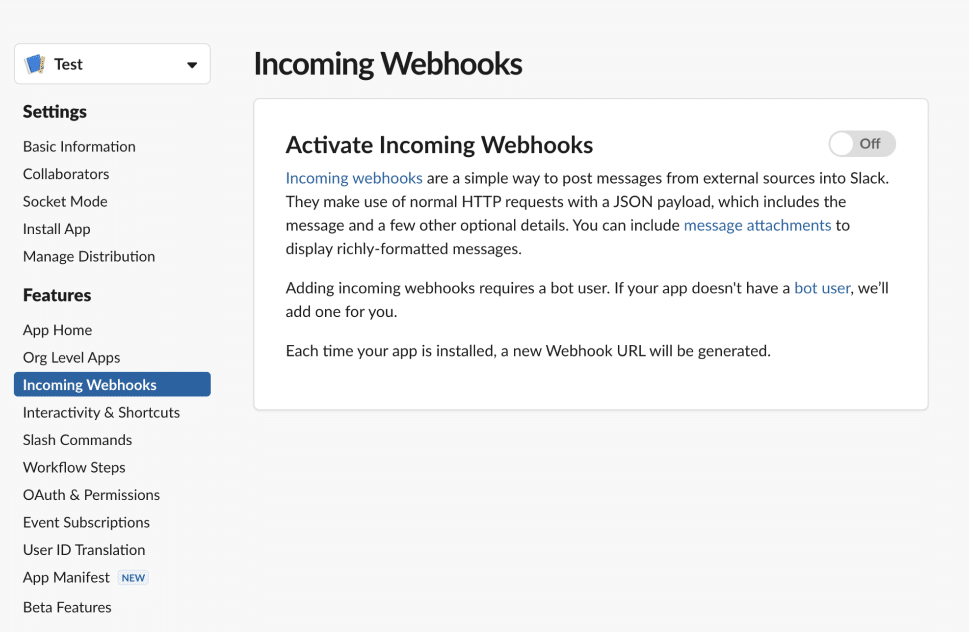Click the 'bot user' link
The image size is (969, 632).
pyautogui.click(x=822, y=288)
